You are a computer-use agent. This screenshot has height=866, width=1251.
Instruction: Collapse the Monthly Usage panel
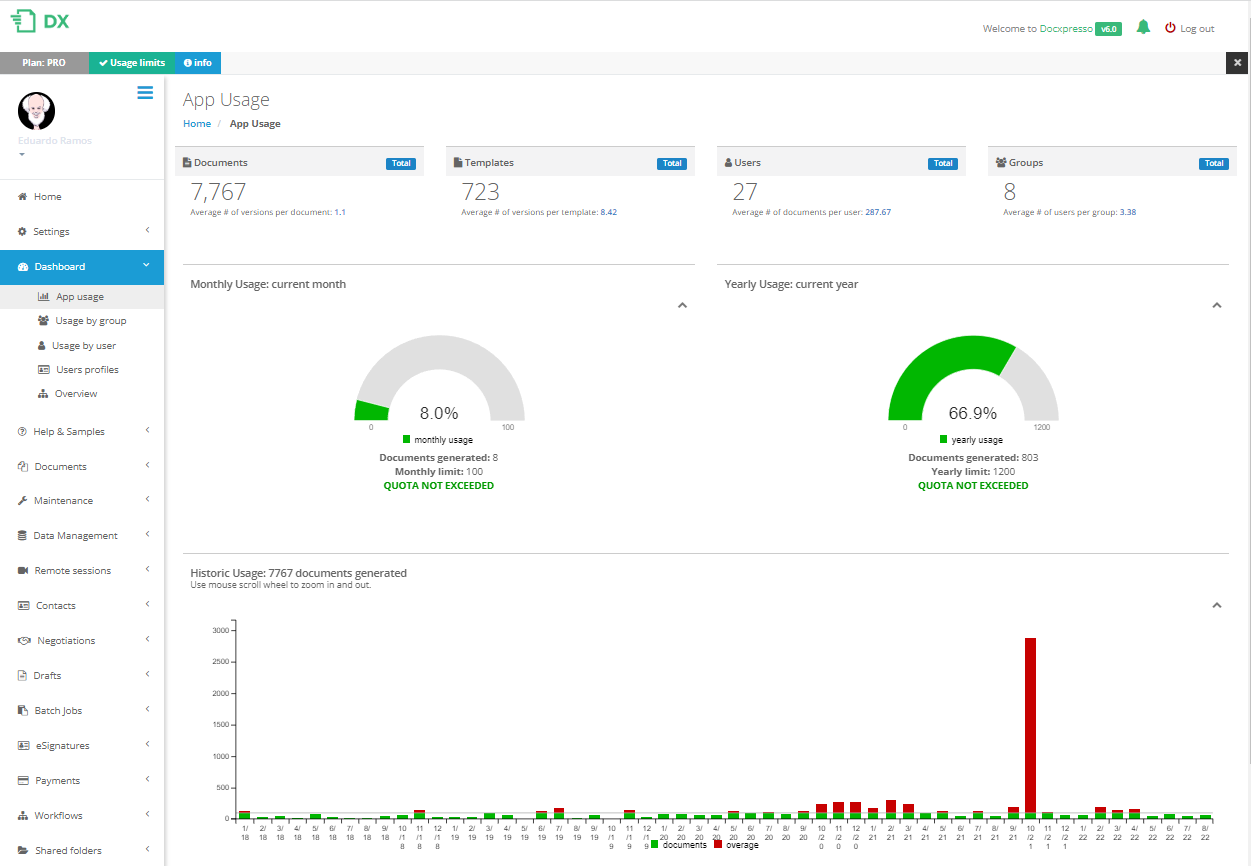point(682,305)
